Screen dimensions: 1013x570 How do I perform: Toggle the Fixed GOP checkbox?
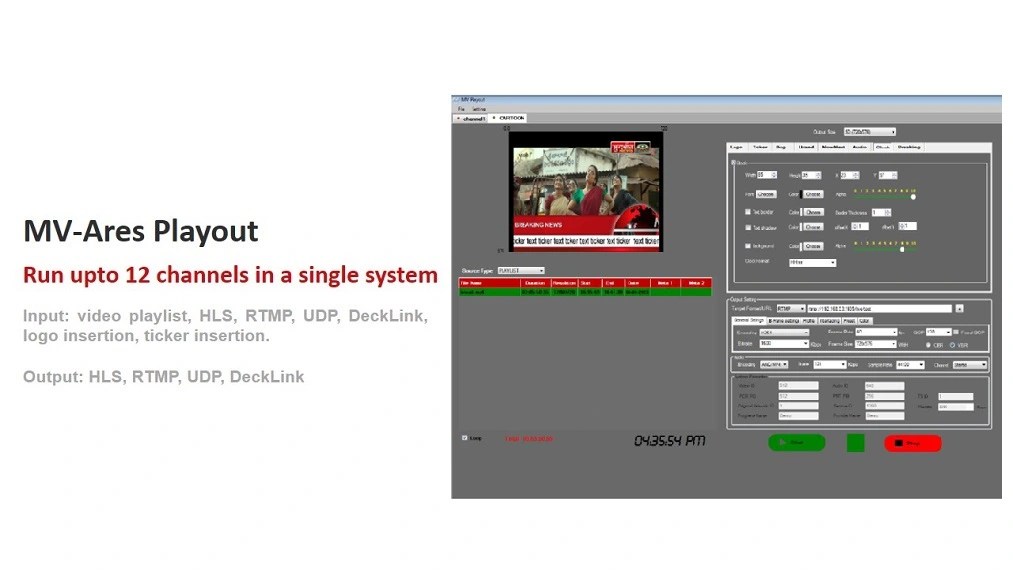click(956, 332)
